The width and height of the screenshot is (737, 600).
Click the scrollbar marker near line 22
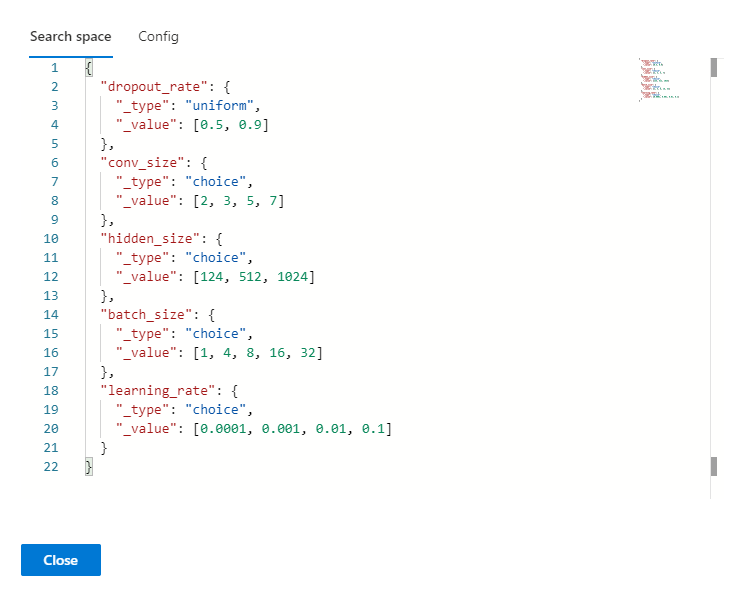(x=714, y=467)
